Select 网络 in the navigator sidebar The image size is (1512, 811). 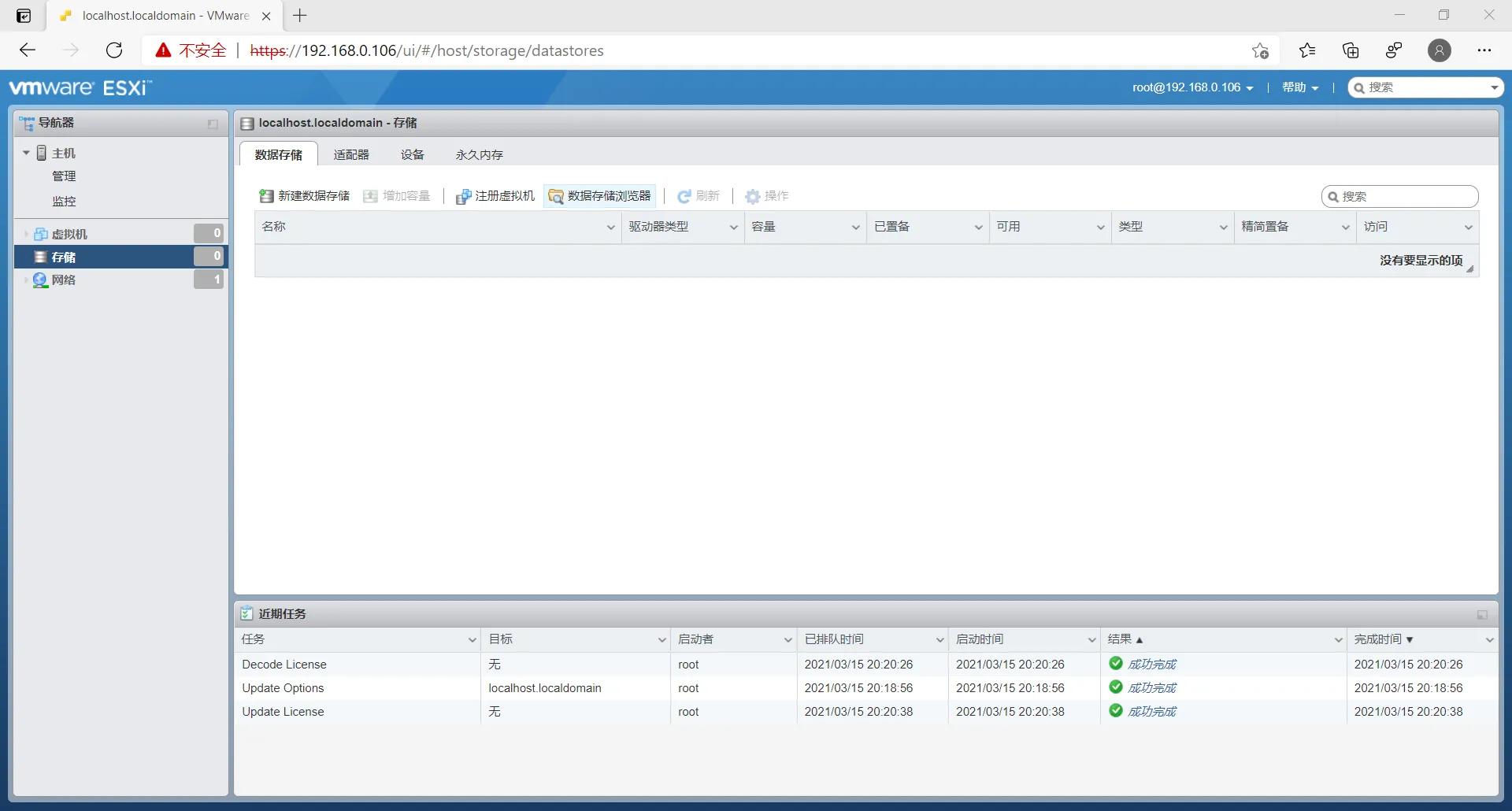pyautogui.click(x=65, y=280)
